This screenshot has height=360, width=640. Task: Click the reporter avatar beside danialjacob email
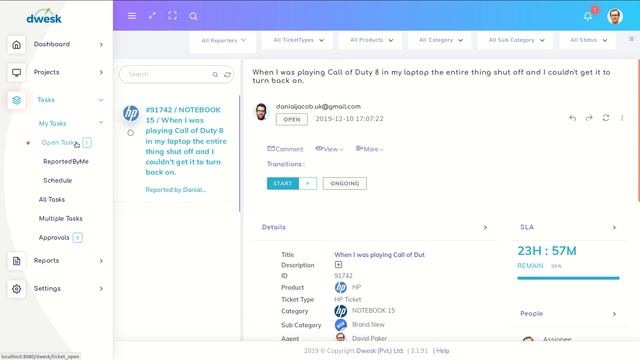261,112
